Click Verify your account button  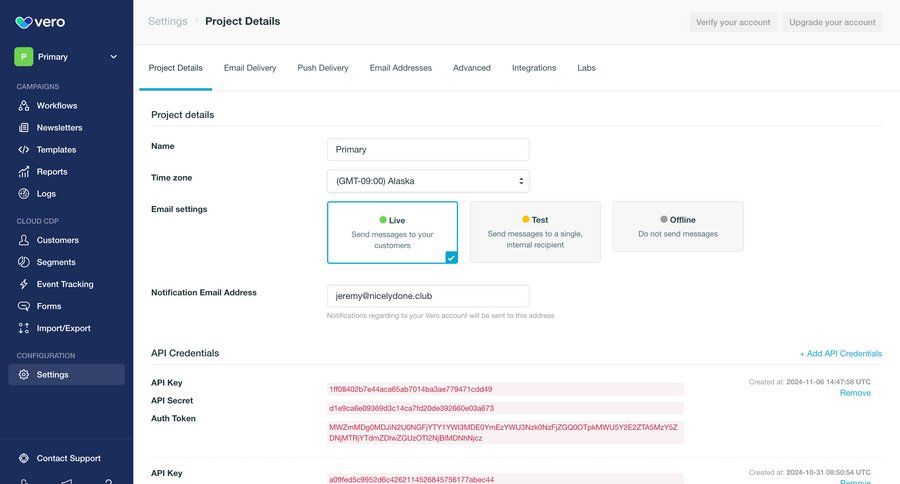click(733, 22)
